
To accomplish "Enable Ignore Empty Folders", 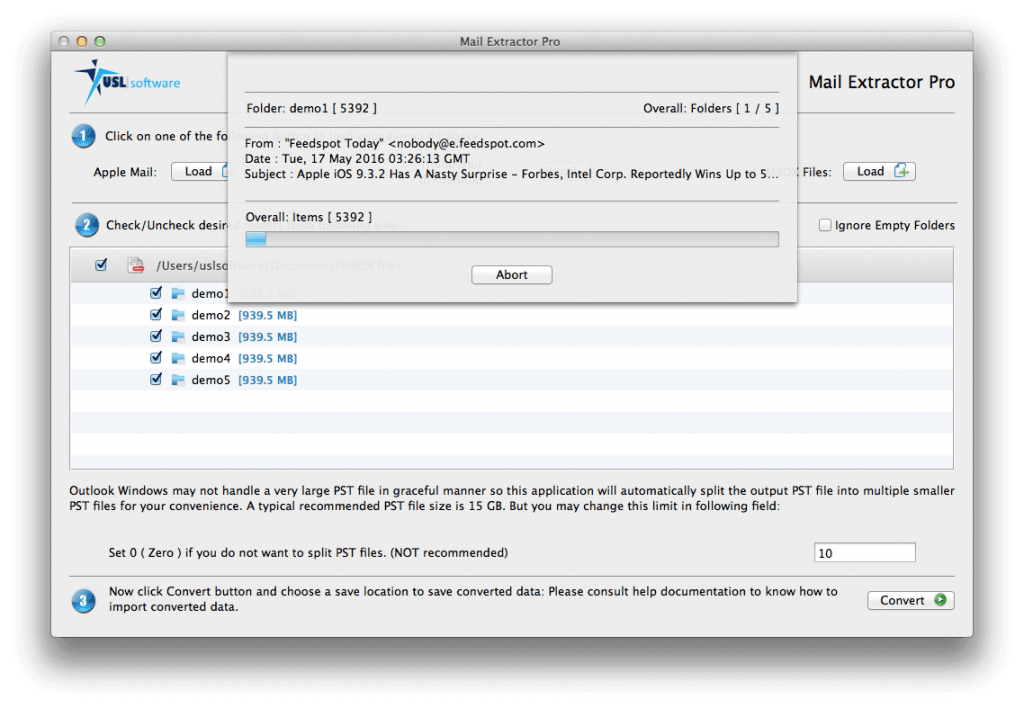I will [824, 225].
